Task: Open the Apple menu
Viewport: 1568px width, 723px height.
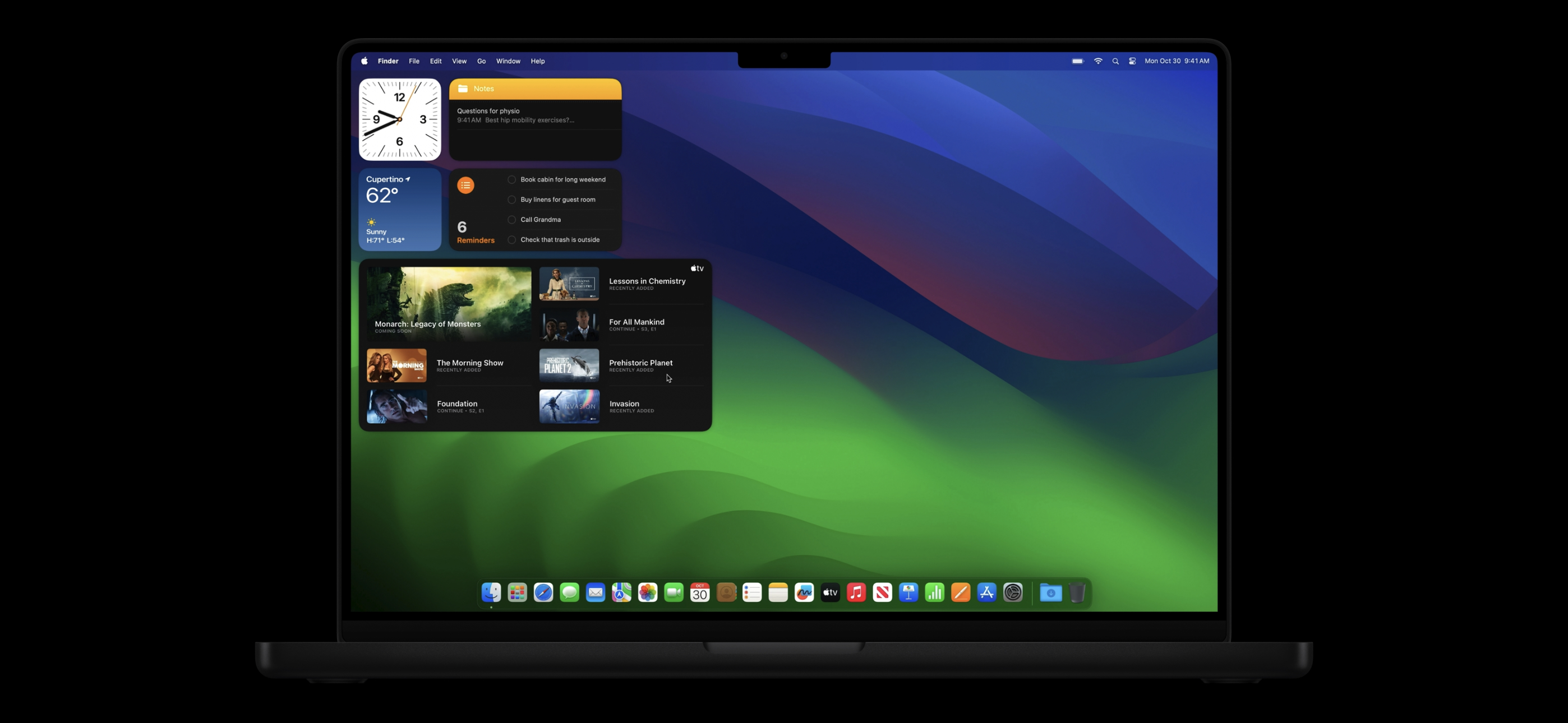Action: point(365,61)
